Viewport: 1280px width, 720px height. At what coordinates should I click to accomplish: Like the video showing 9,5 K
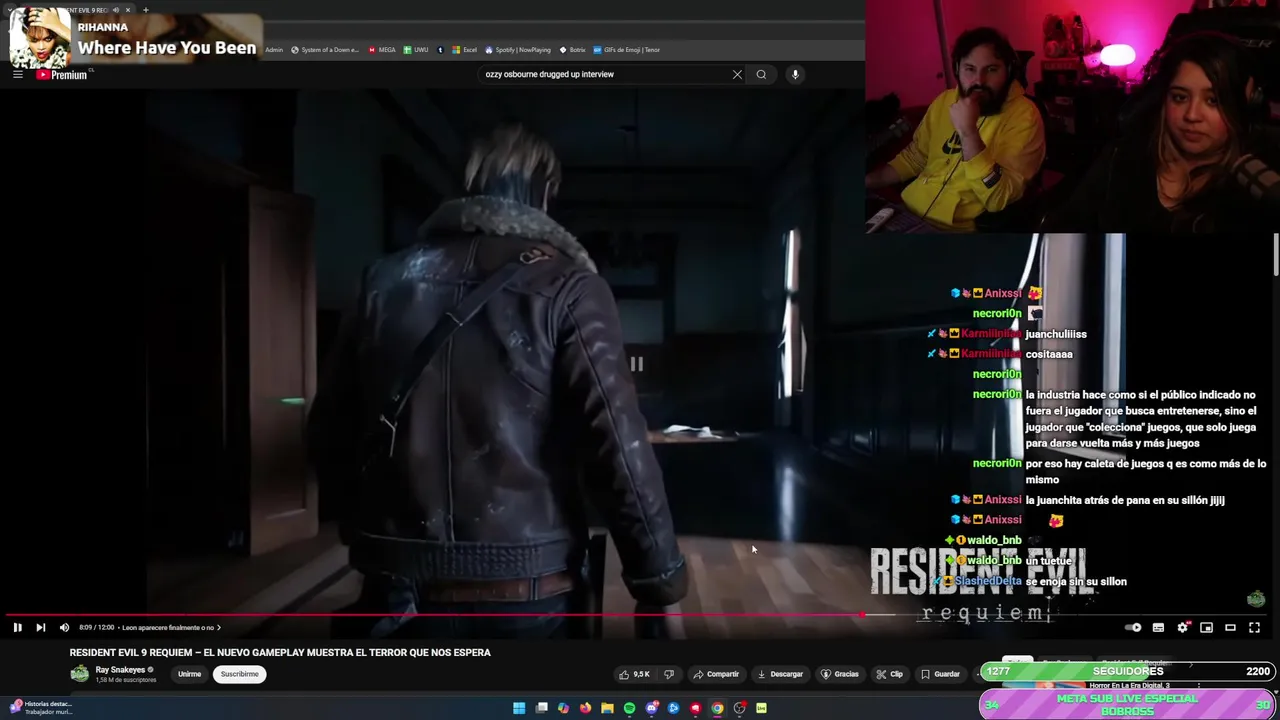pos(634,674)
